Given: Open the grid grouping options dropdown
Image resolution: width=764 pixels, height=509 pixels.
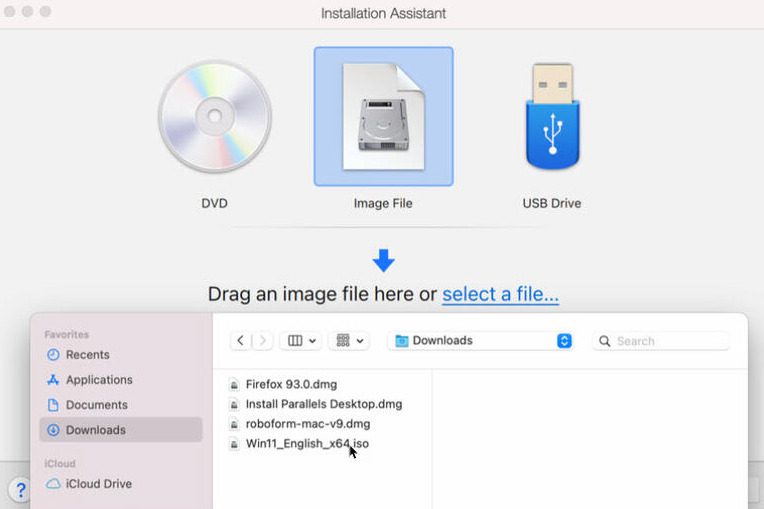Looking at the screenshot, I should point(350,341).
